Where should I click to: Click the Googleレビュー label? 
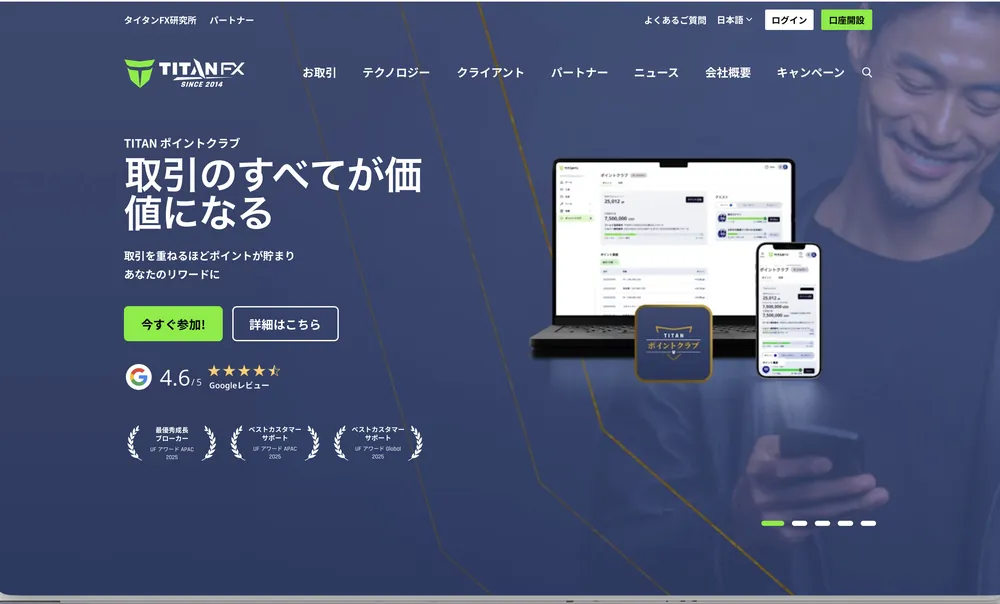(239, 385)
